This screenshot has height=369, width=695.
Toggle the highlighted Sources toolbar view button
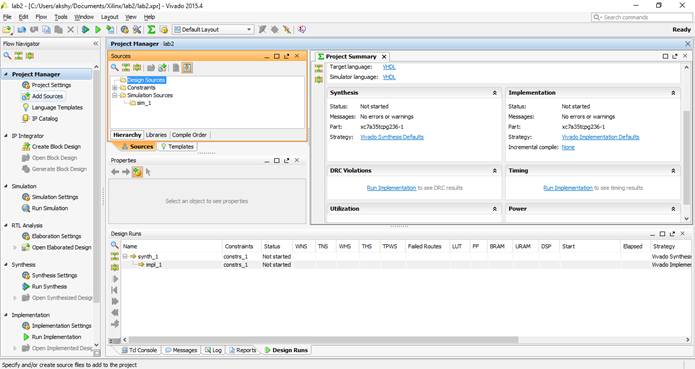[x=187, y=67]
